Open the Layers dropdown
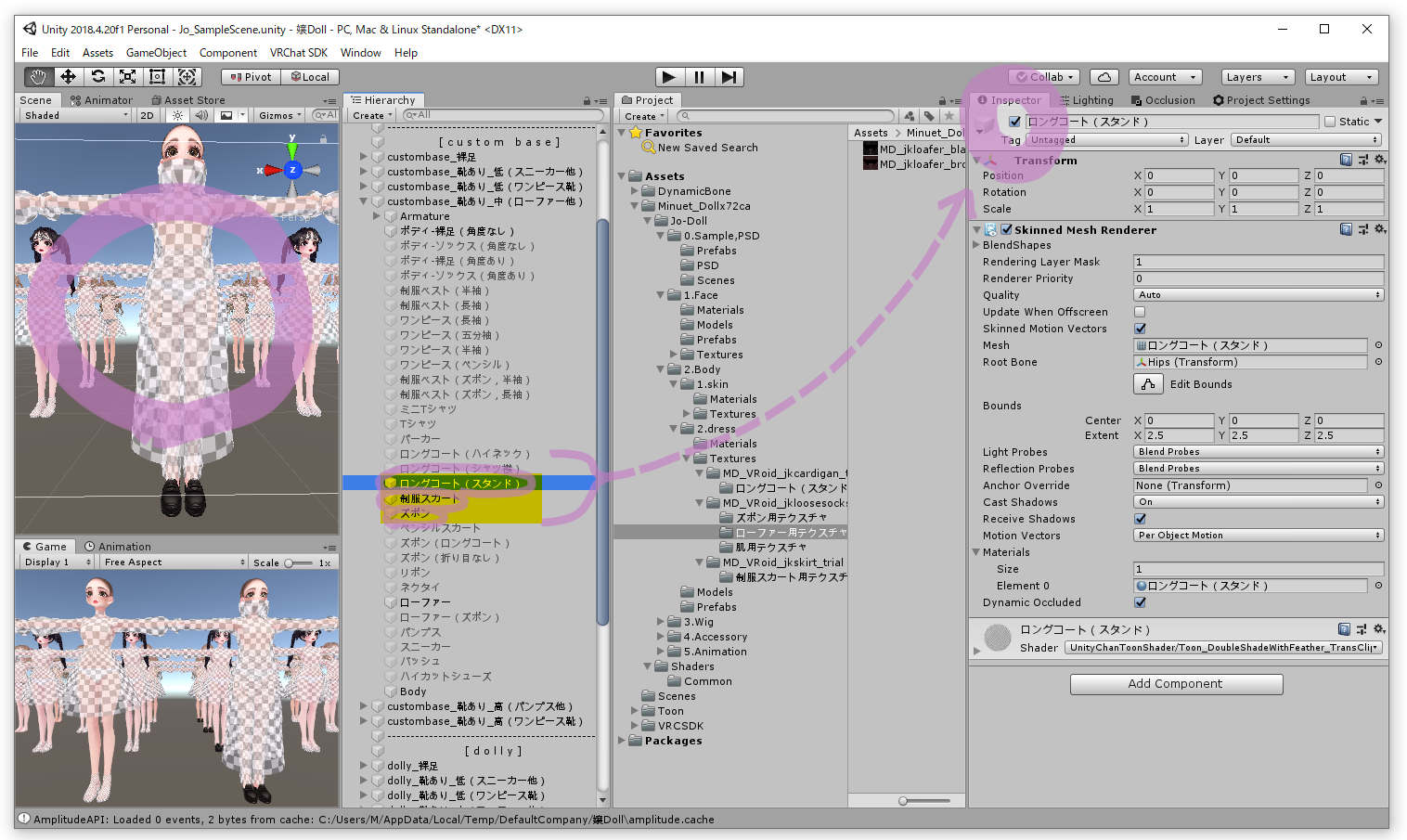Viewport: 1407px width, 840px height. 1257,77
